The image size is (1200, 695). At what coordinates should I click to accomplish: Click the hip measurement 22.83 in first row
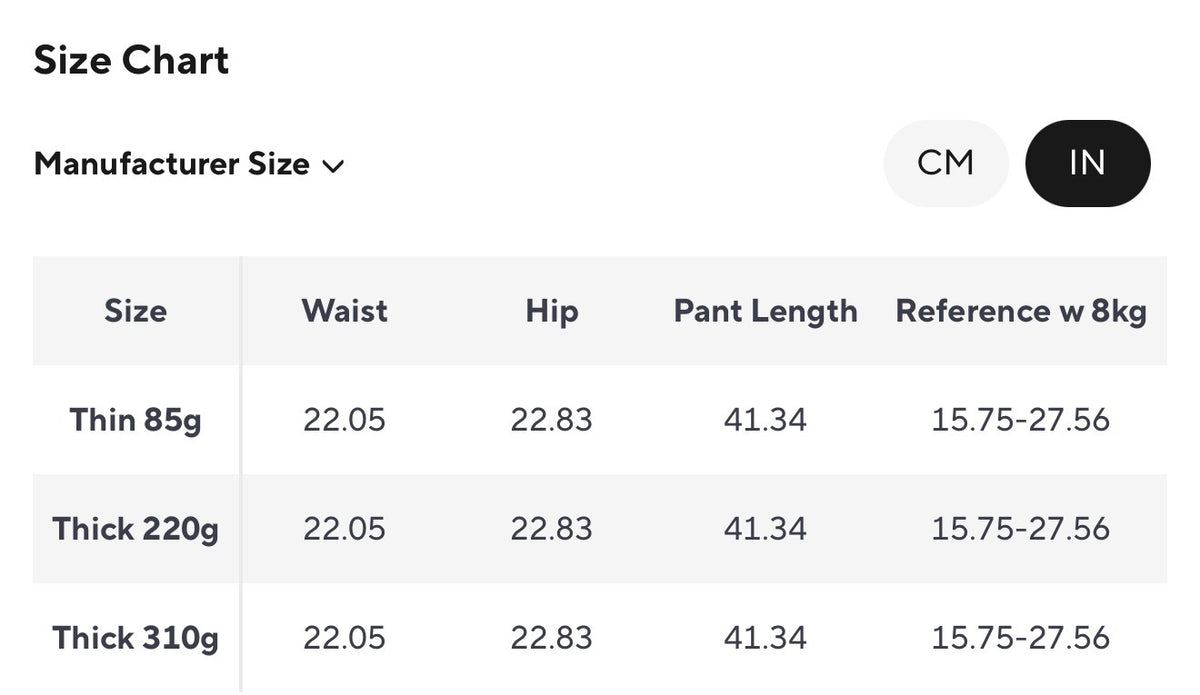(x=552, y=420)
